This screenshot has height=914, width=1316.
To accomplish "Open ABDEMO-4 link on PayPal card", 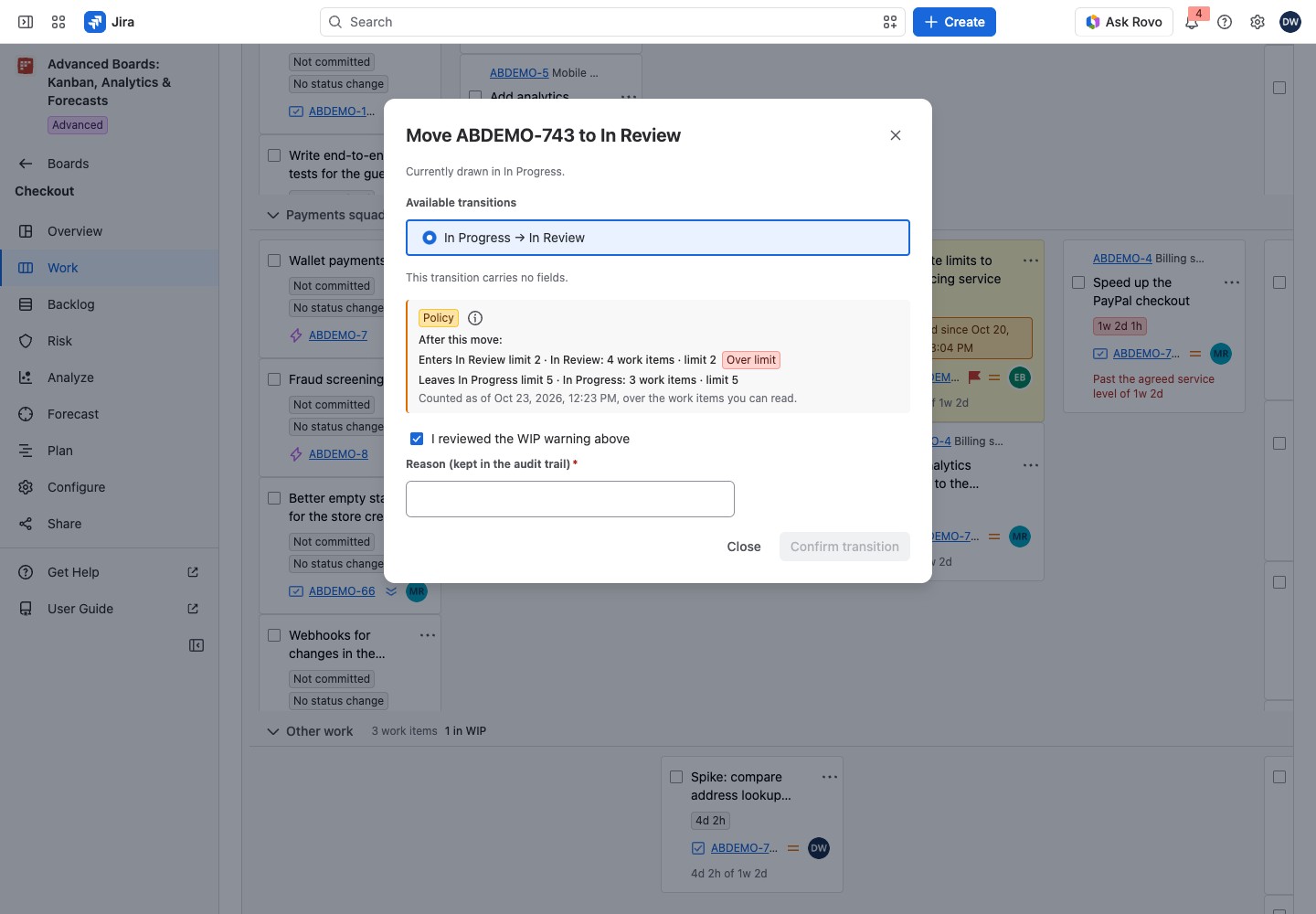I will coord(1122,259).
